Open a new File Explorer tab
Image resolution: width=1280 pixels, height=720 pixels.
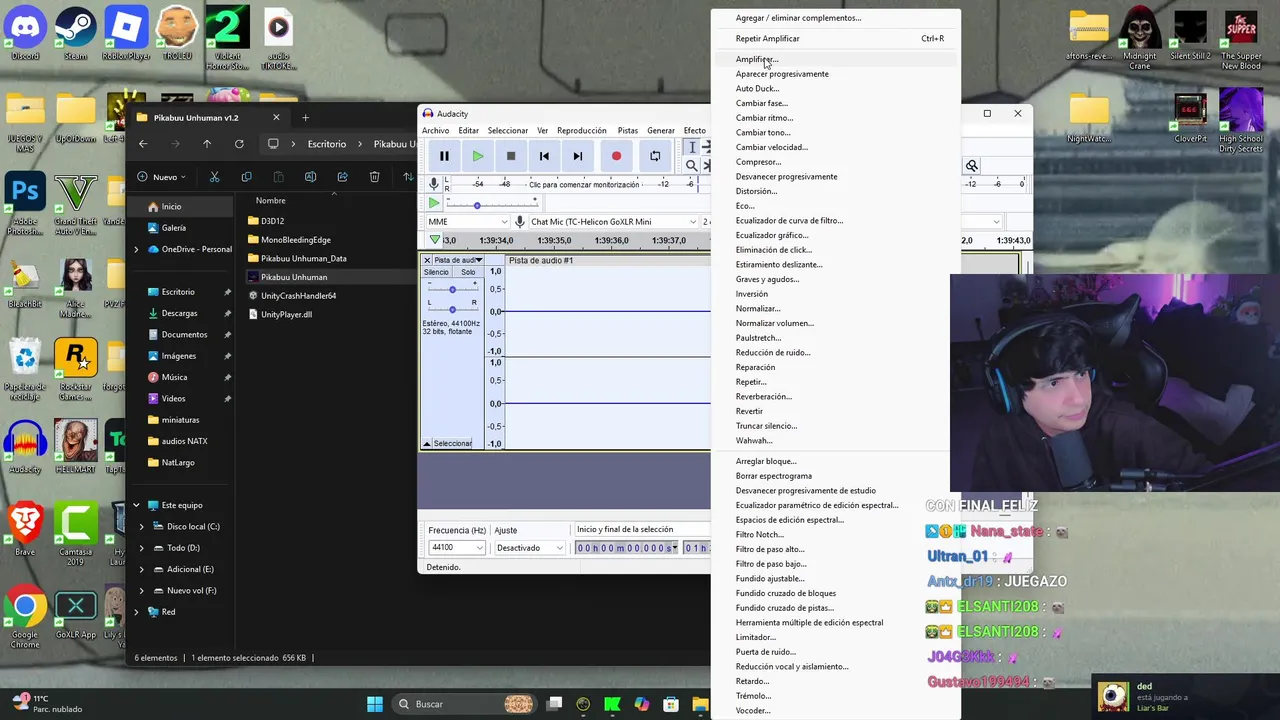point(305,118)
